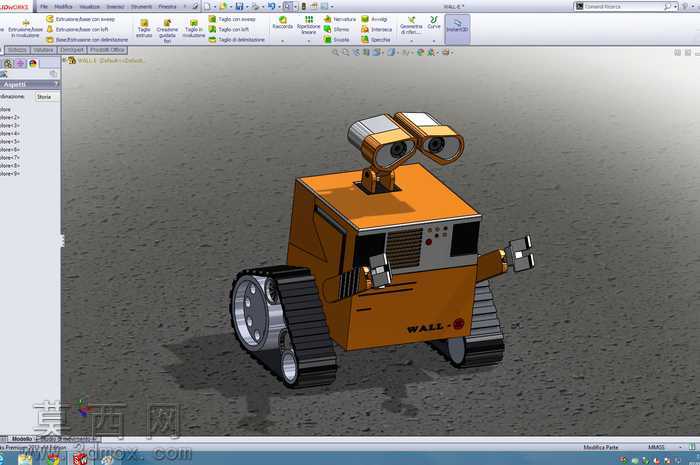Image resolution: width=700 pixels, height=465 pixels.
Task: Open the DisplayManager appearances tab icon
Action: pos(33,64)
